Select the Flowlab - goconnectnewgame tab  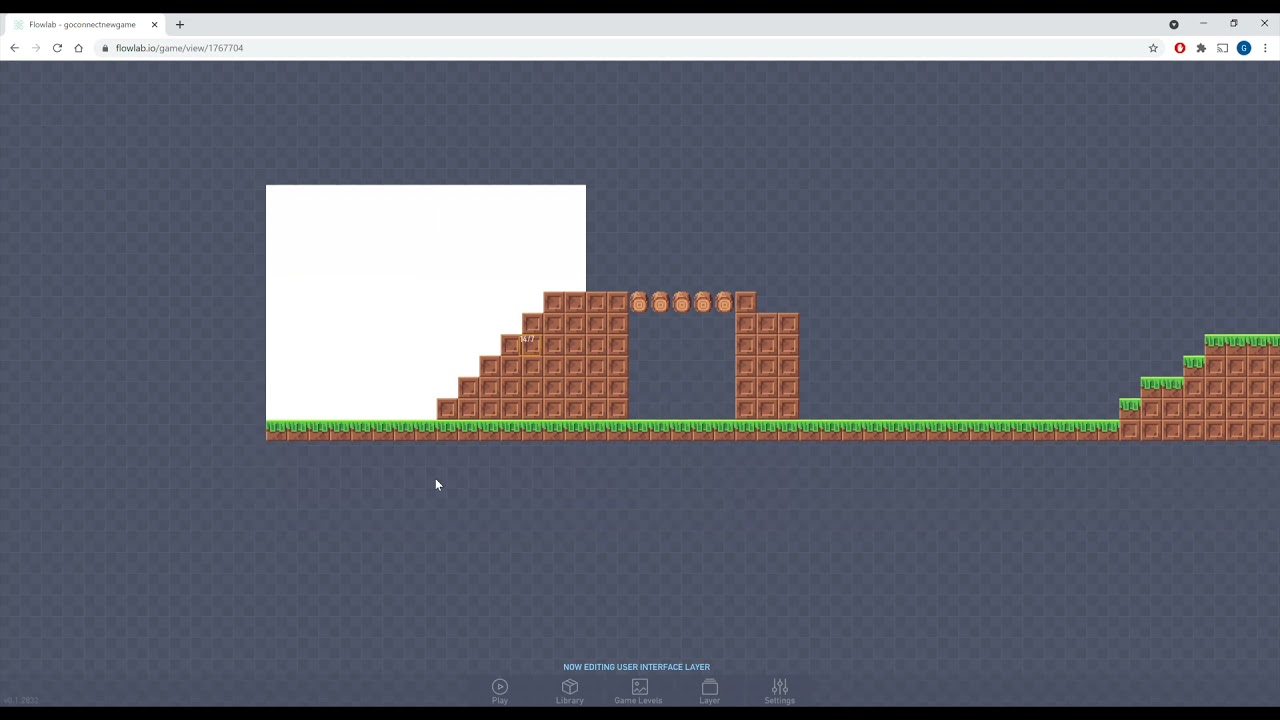(x=84, y=24)
